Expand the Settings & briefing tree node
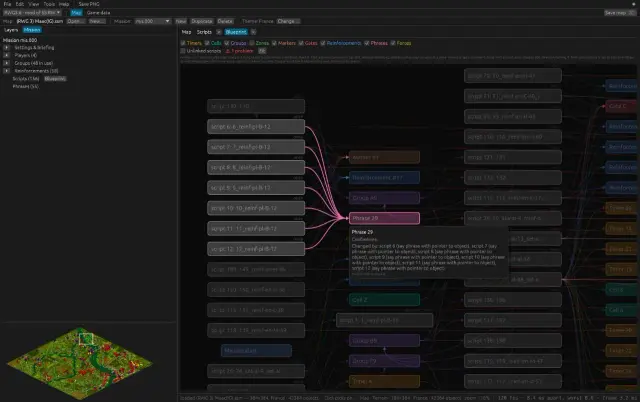The image size is (640, 402). [7, 48]
